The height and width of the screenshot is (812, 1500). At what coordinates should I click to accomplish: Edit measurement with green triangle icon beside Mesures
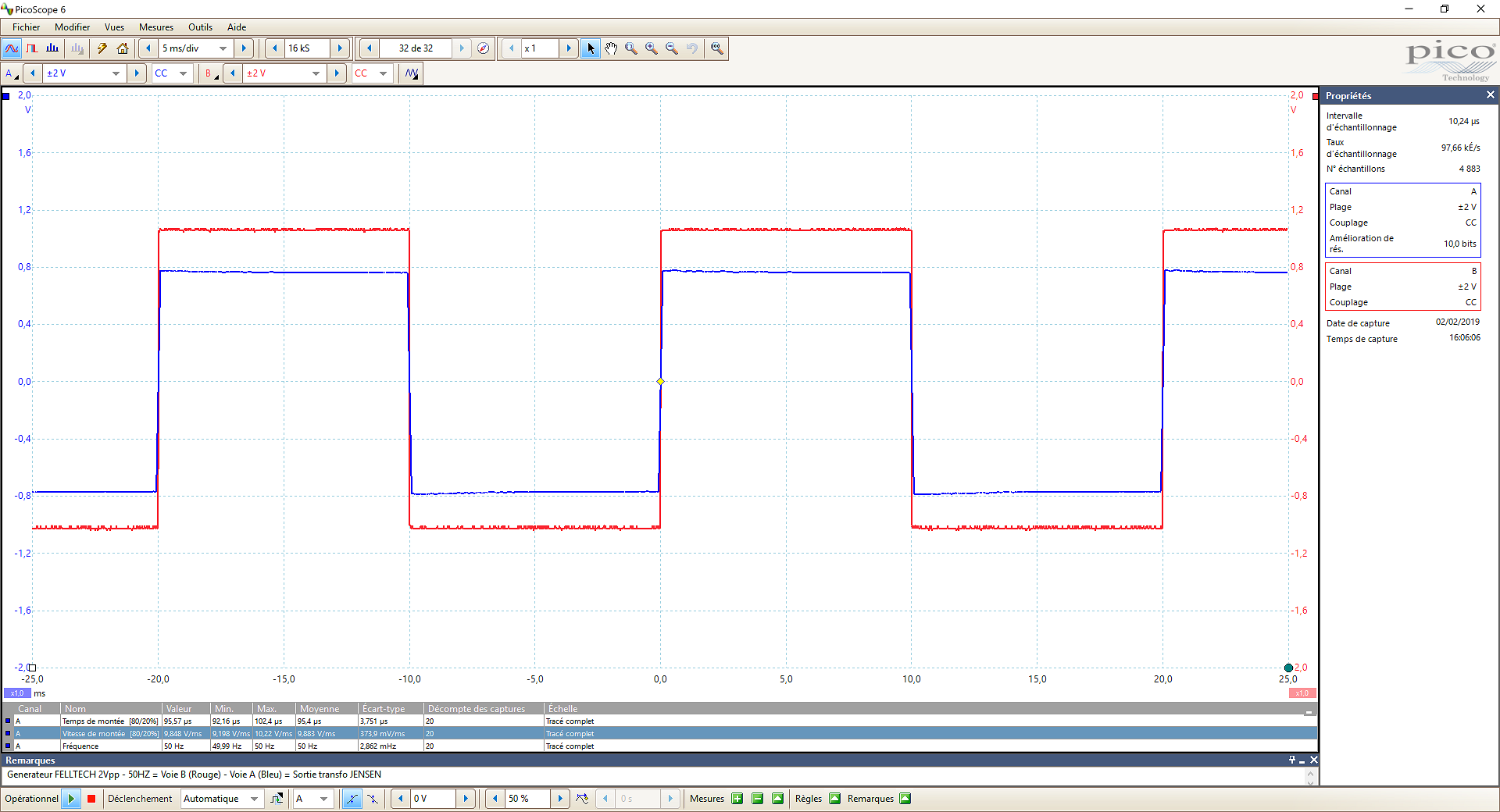pyautogui.click(x=777, y=799)
